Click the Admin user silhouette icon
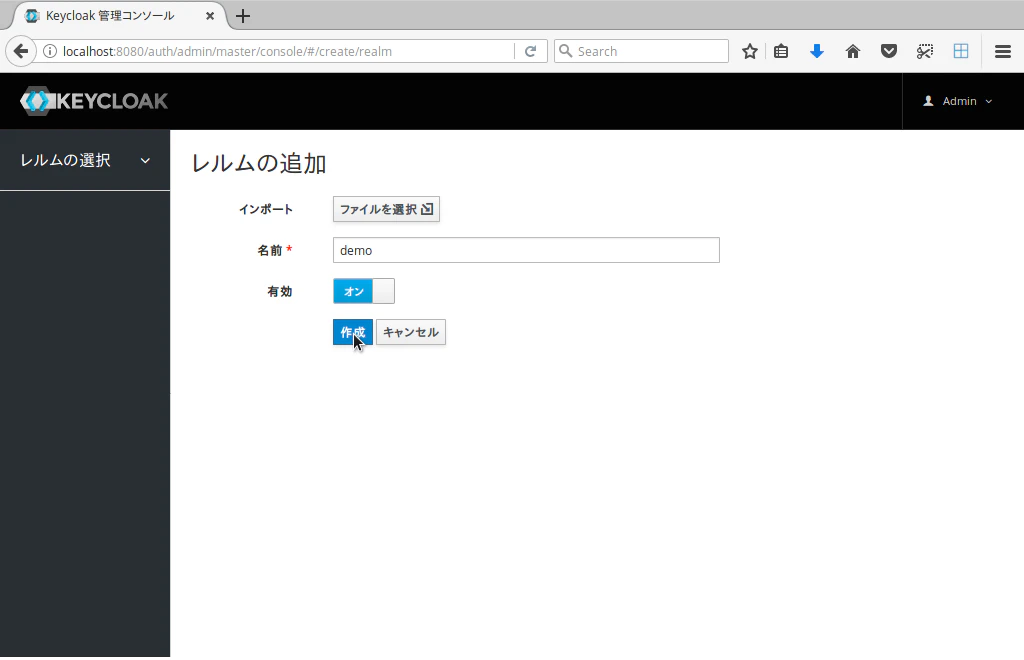 (928, 101)
